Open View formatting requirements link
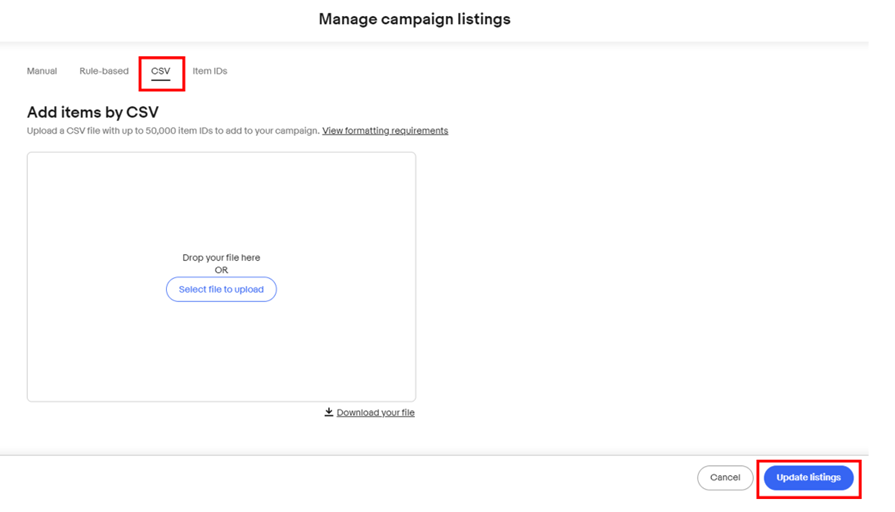Image resolution: width=895 pixels, height=512 pixels. 385,131
